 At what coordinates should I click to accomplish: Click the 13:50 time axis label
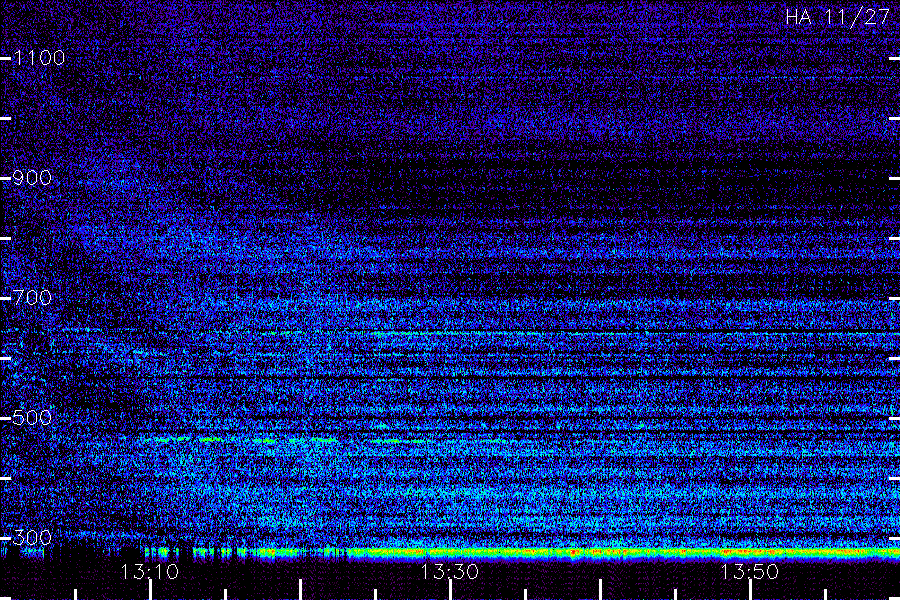tap(749, 572)
